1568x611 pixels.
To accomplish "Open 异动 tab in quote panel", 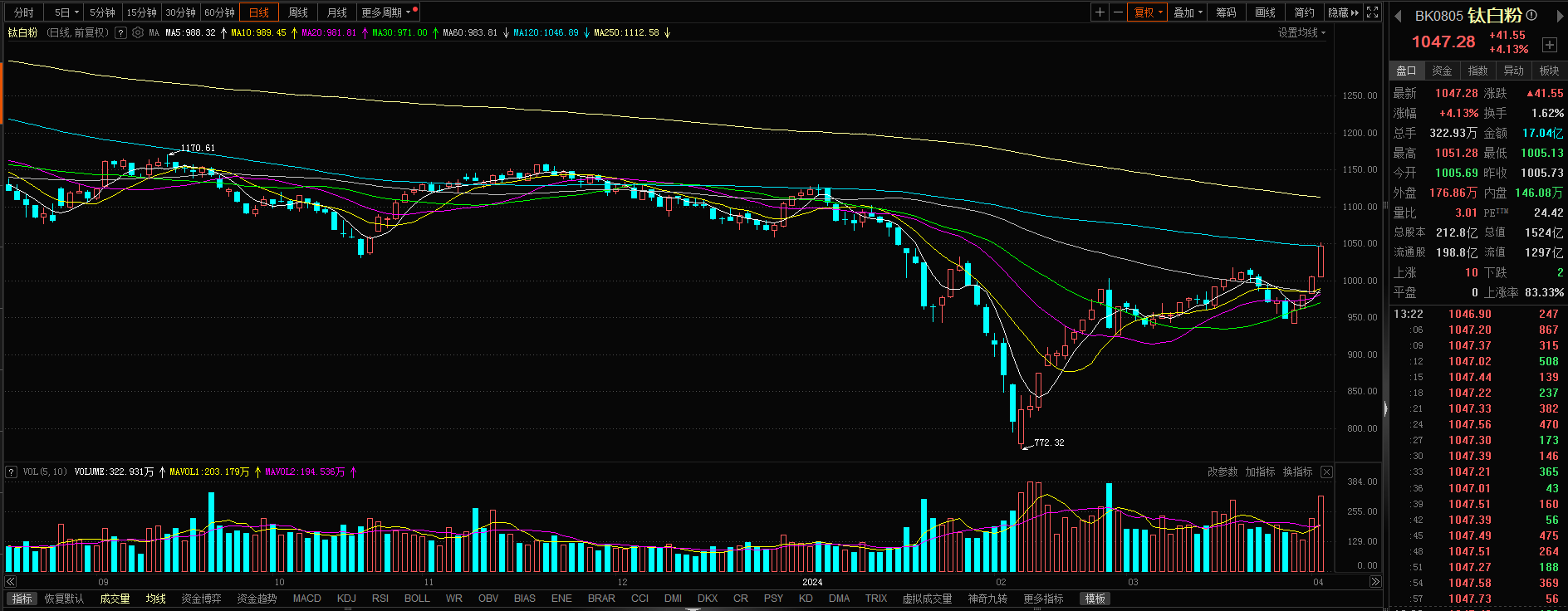I will [x=1513, y=71].
